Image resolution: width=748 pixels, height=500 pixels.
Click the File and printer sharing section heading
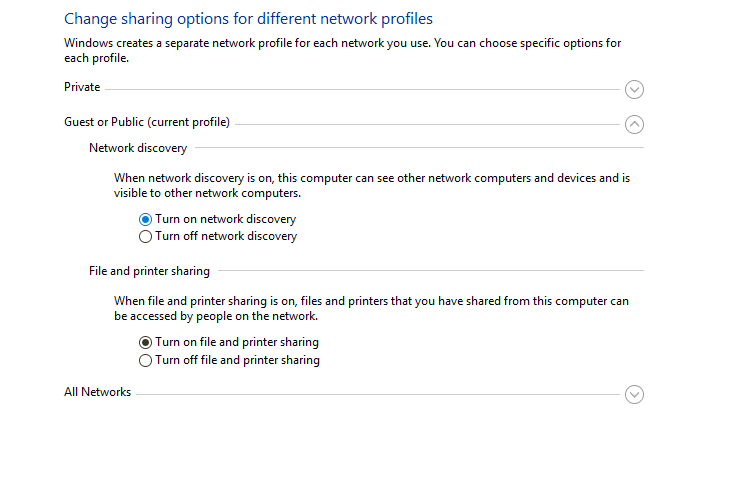click(149, 271)
